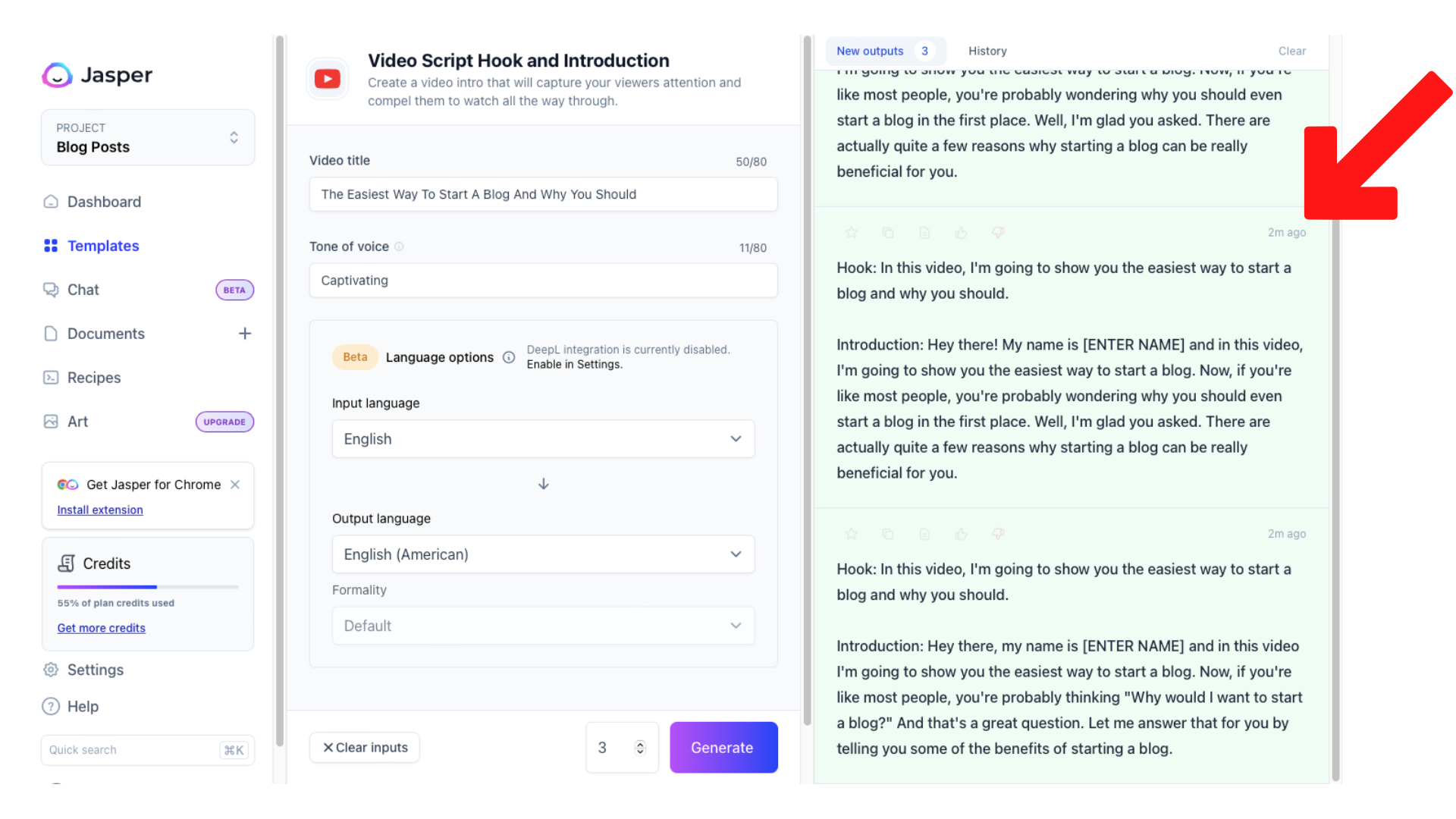Select the Chat beta feature
This screenshot has width=1456, height=819.
coord(83,289)
